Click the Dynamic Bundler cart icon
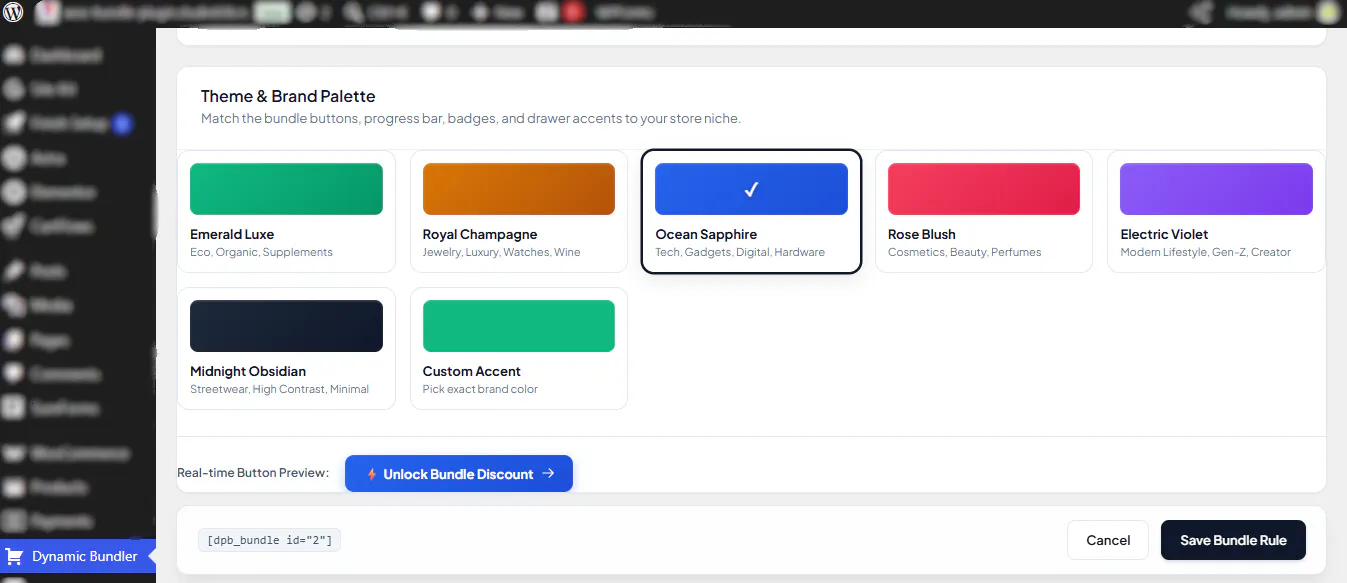This screenshot has height=583, width=1347. click(14, 556)
